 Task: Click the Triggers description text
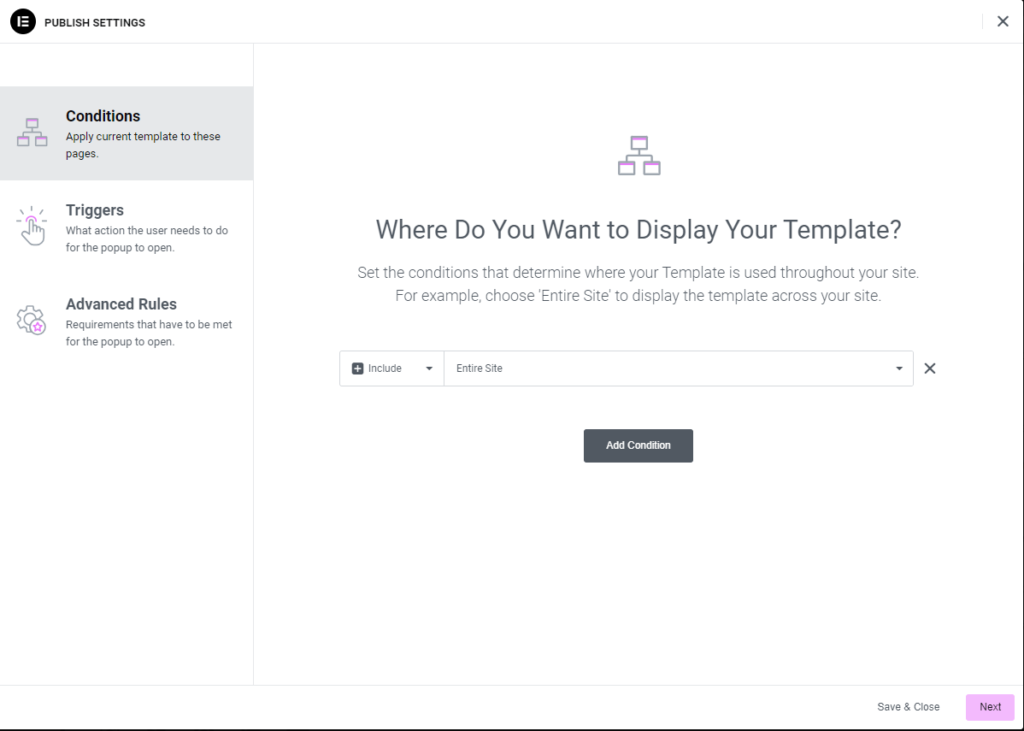[x=147, y=239]
